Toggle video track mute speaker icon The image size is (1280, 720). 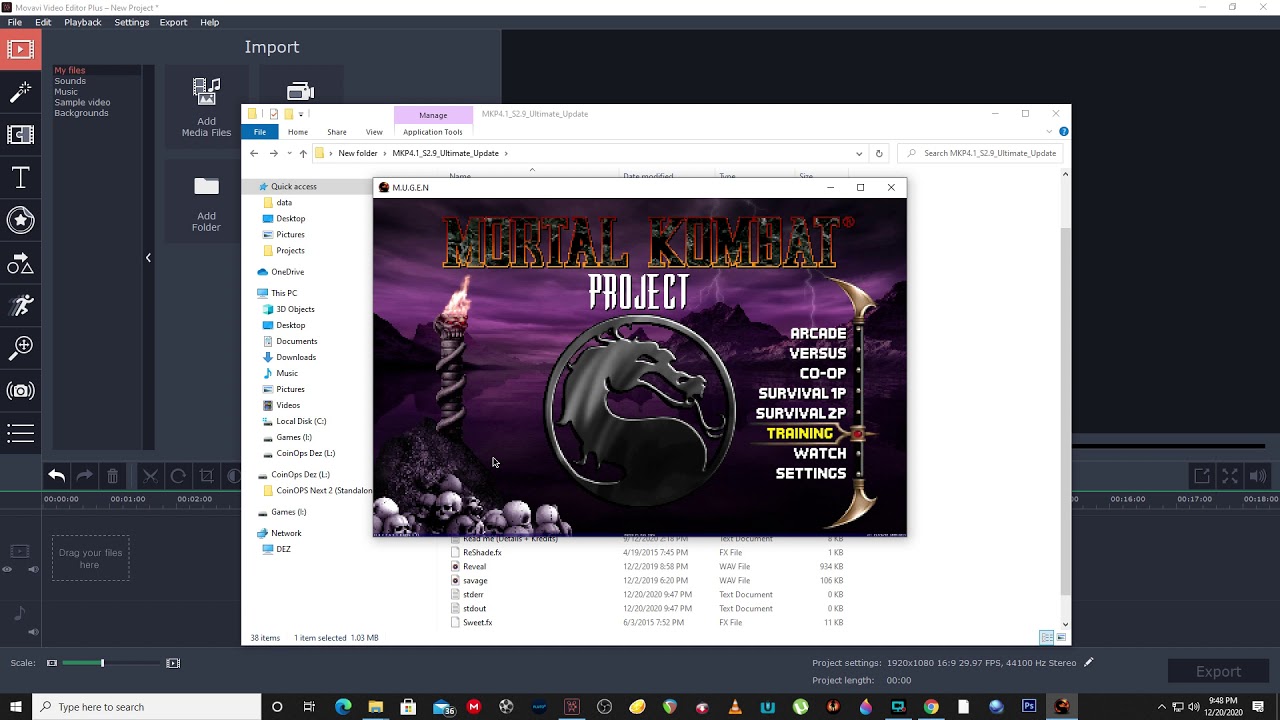tap(33, 569)
